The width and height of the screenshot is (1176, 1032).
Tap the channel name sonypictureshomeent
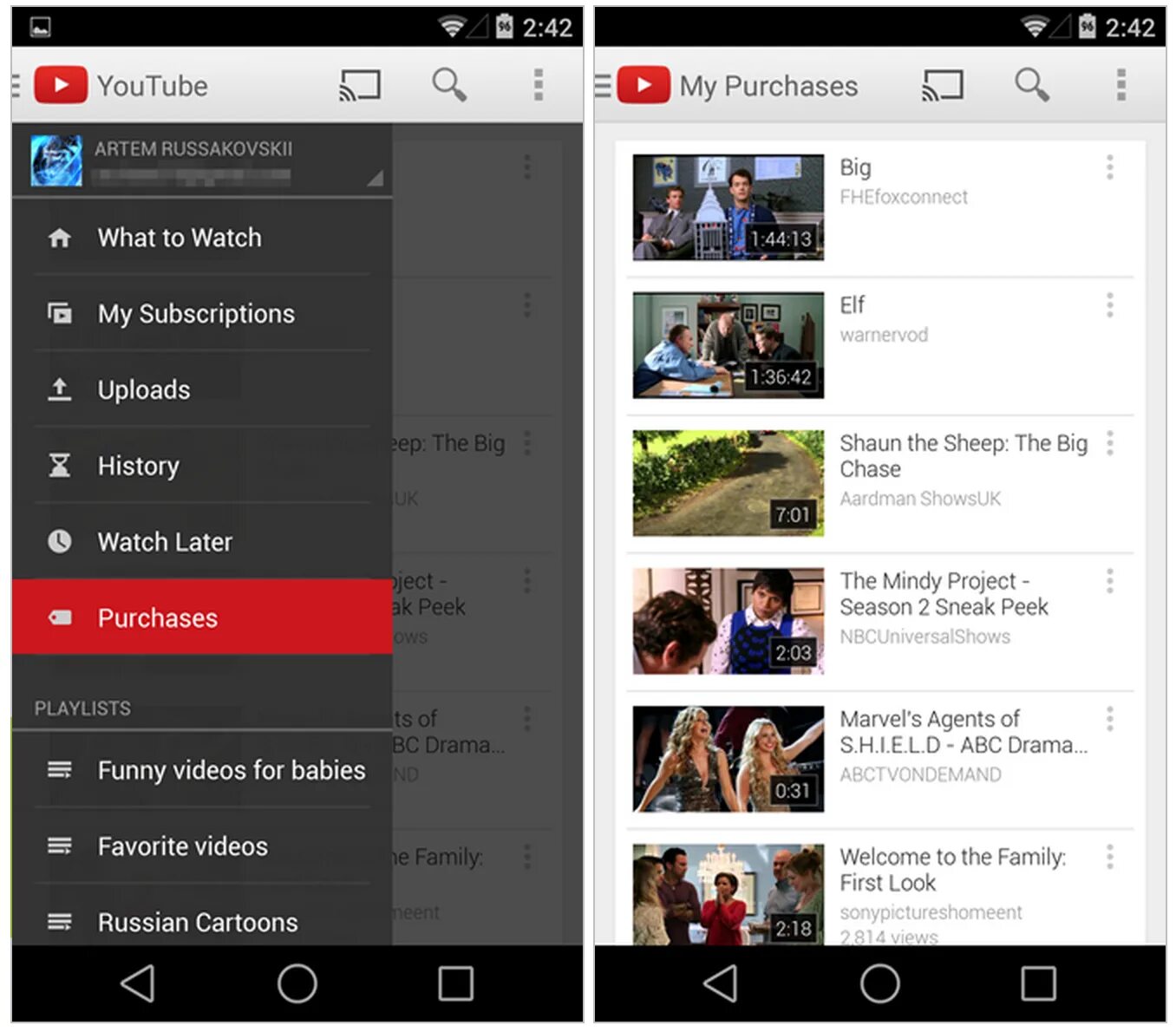coord(931,912)
